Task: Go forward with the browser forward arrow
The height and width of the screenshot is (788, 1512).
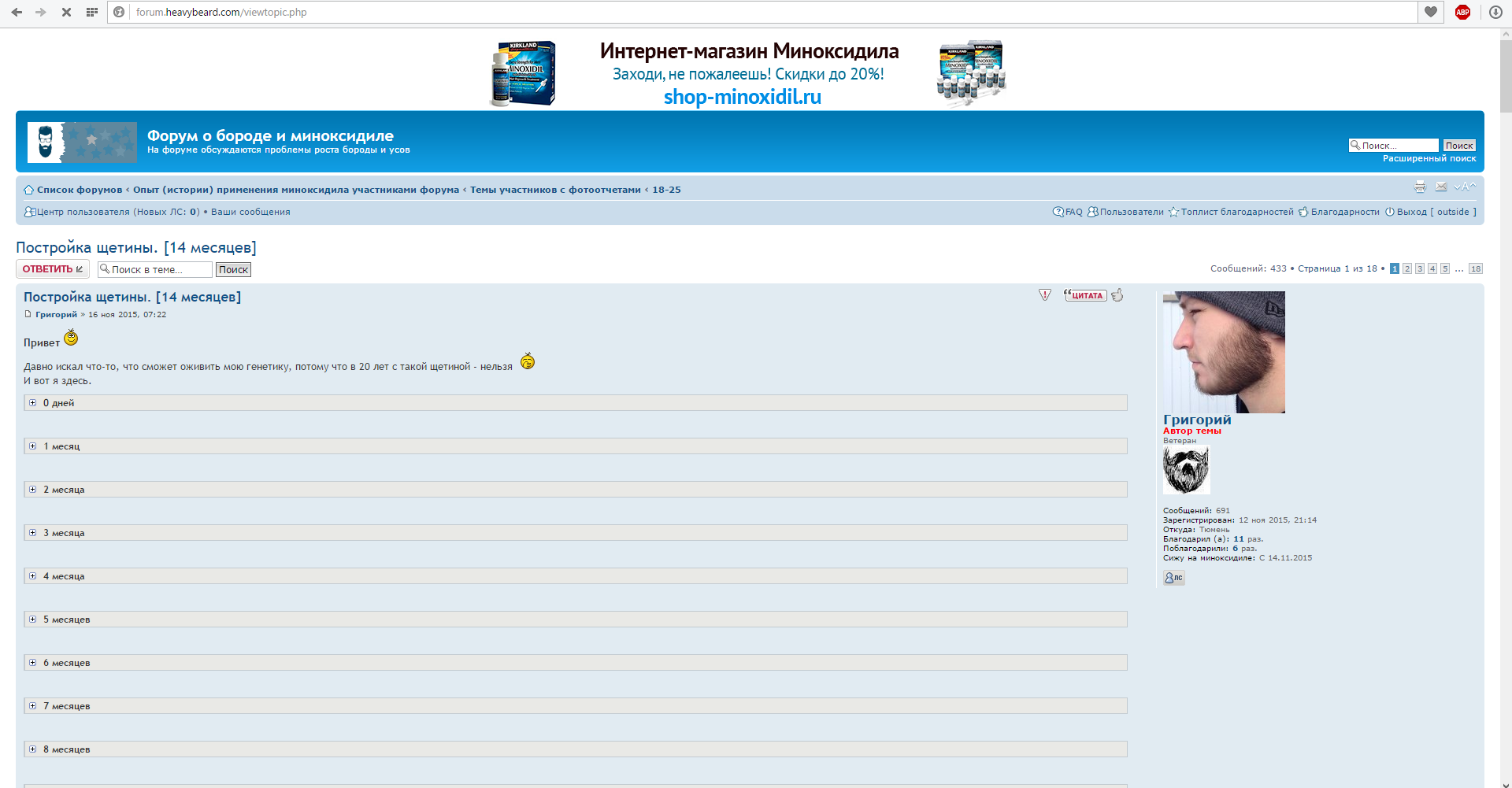Action: (x=41, y=12)
